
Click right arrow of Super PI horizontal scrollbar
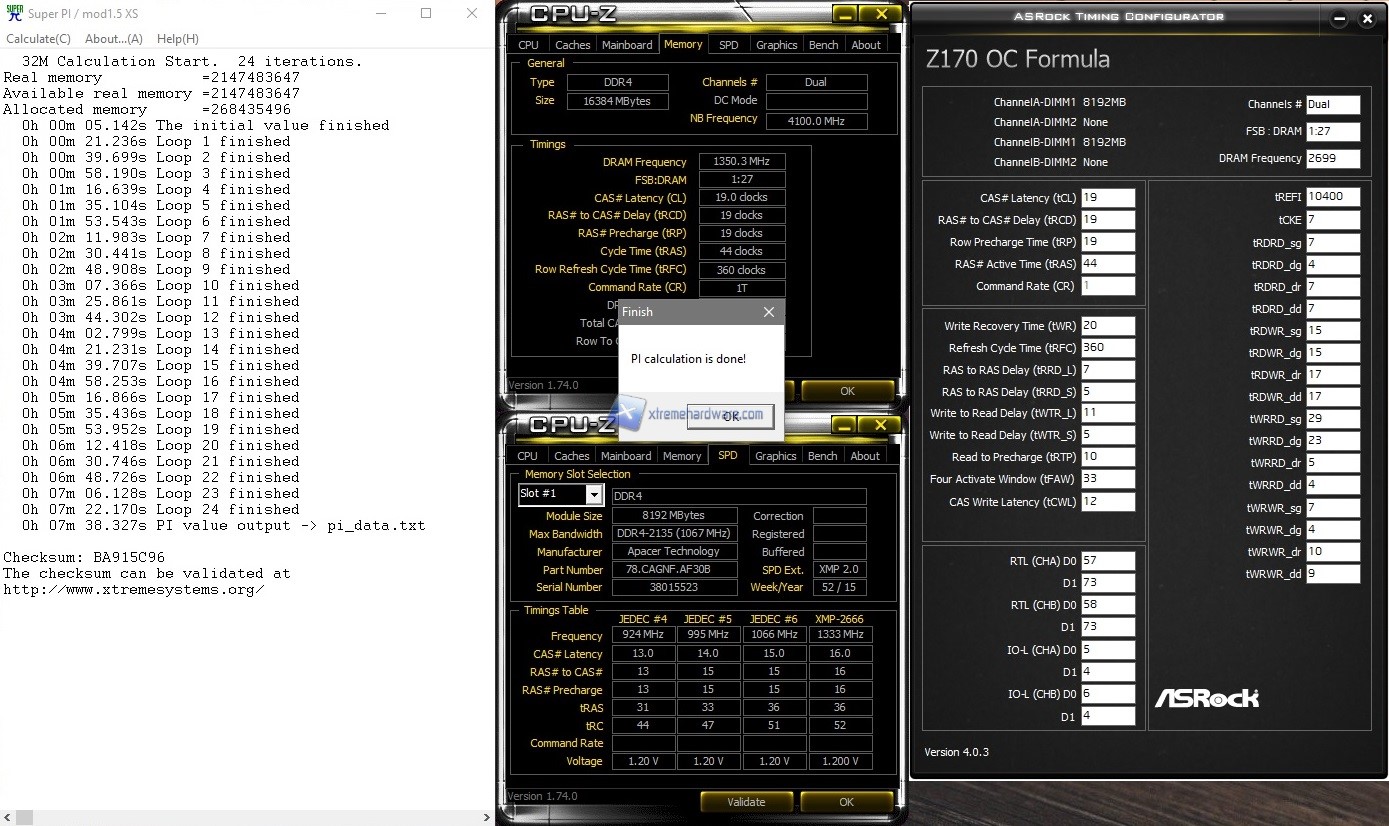[x=487, y=817]
